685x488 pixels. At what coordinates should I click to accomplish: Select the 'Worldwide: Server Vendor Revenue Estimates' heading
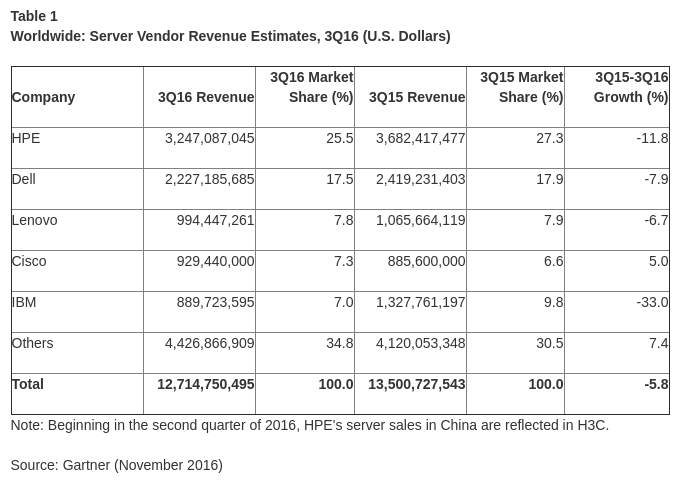point(231,36)
